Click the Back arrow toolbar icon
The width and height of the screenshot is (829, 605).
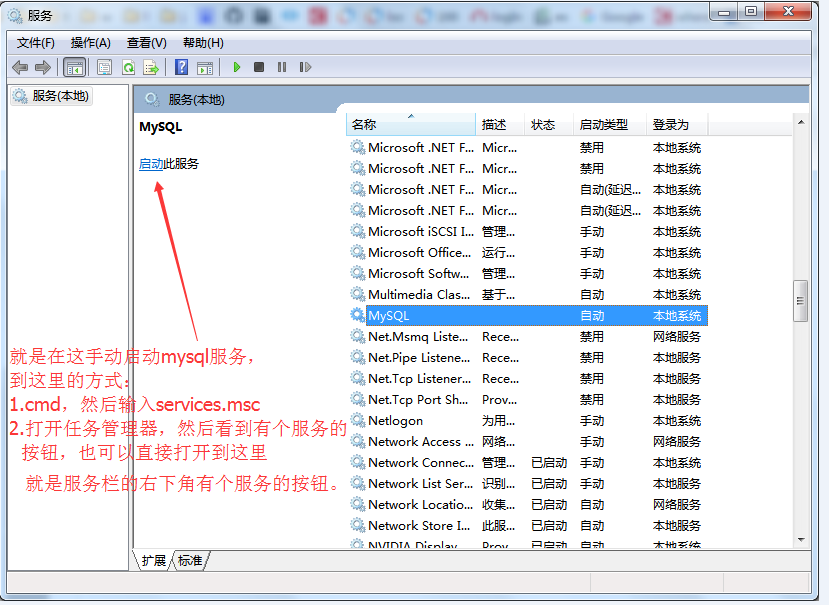[20, 67]
